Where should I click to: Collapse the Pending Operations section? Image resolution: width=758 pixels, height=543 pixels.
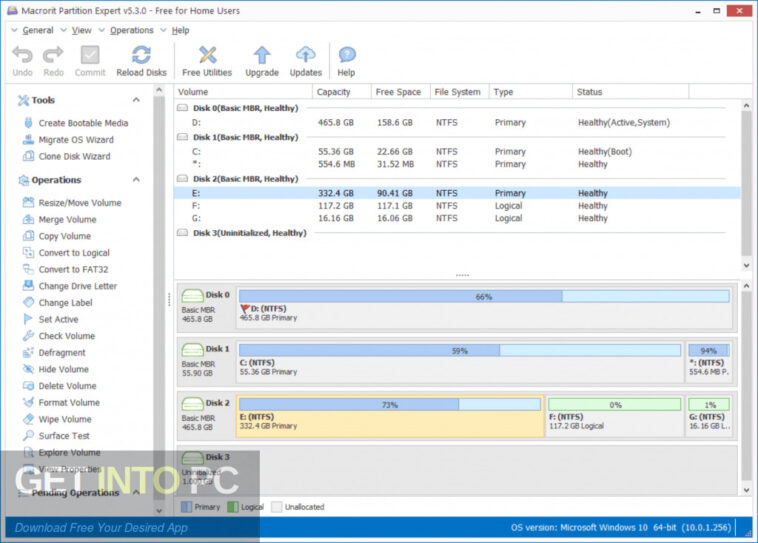(x=136, y=492)
